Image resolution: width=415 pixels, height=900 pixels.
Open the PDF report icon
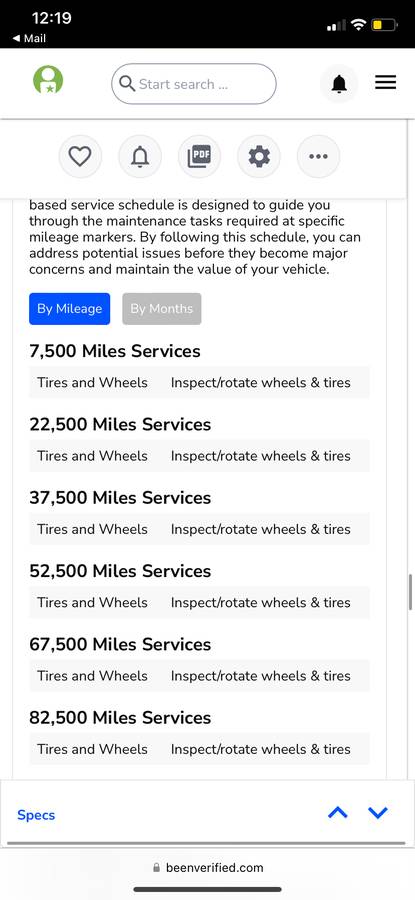[199, 156]
